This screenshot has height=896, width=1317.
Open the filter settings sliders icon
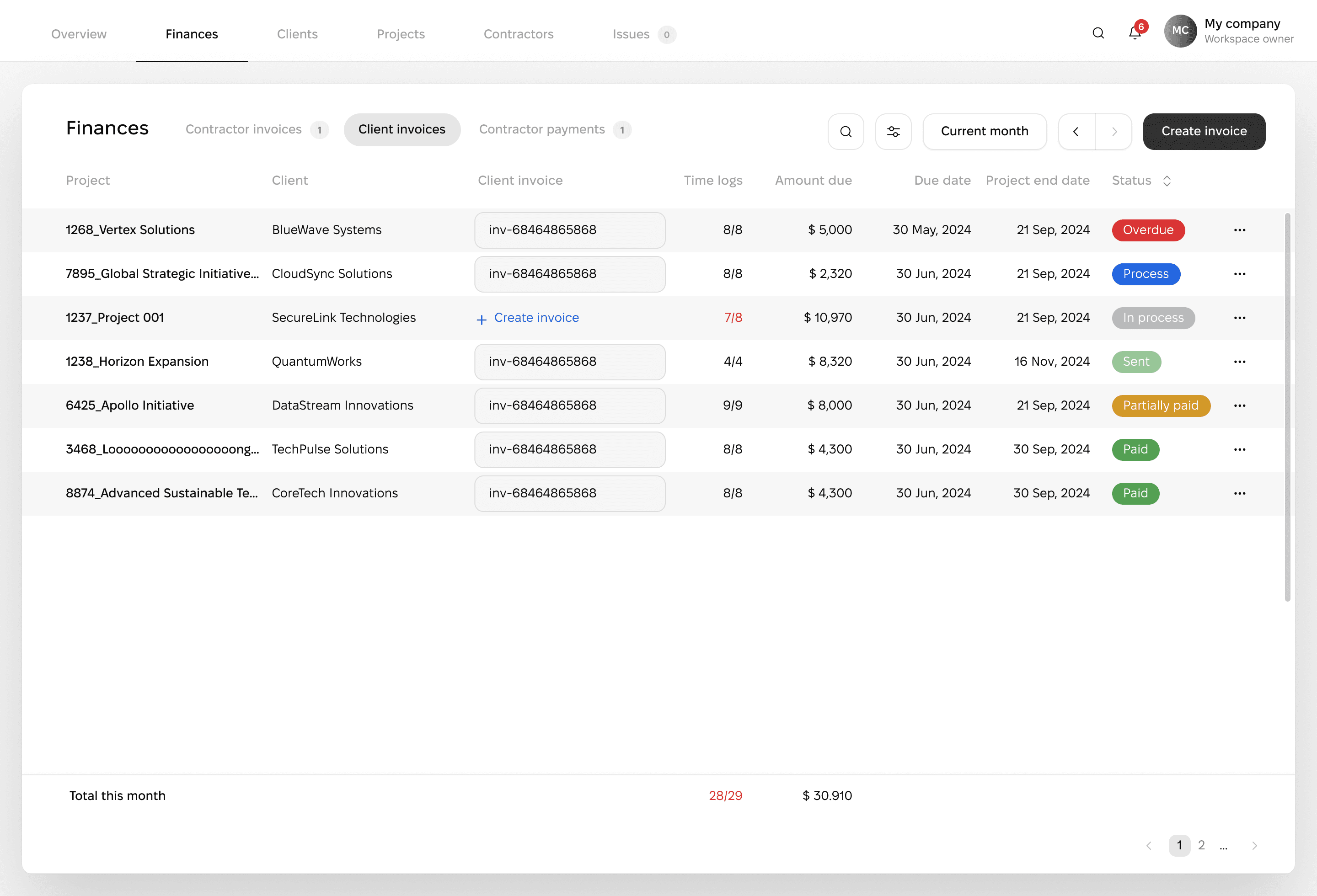tap(893, 131)
